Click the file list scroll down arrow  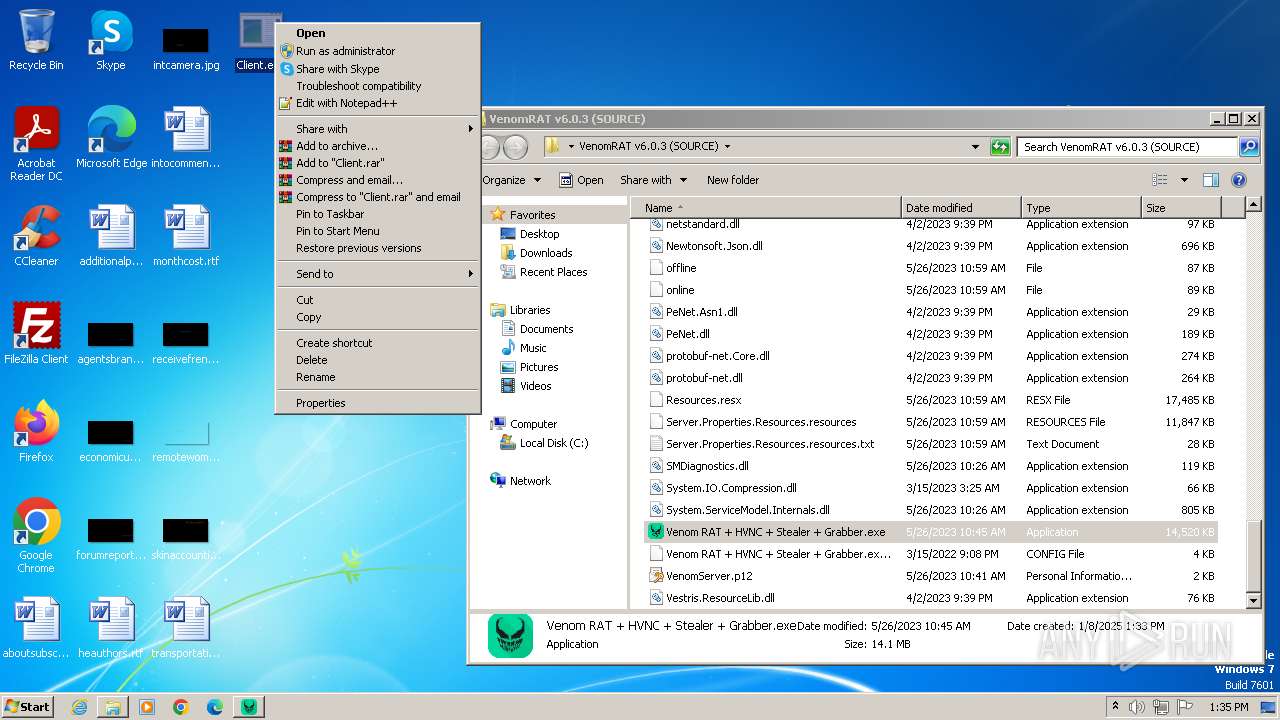[1254, 600]
